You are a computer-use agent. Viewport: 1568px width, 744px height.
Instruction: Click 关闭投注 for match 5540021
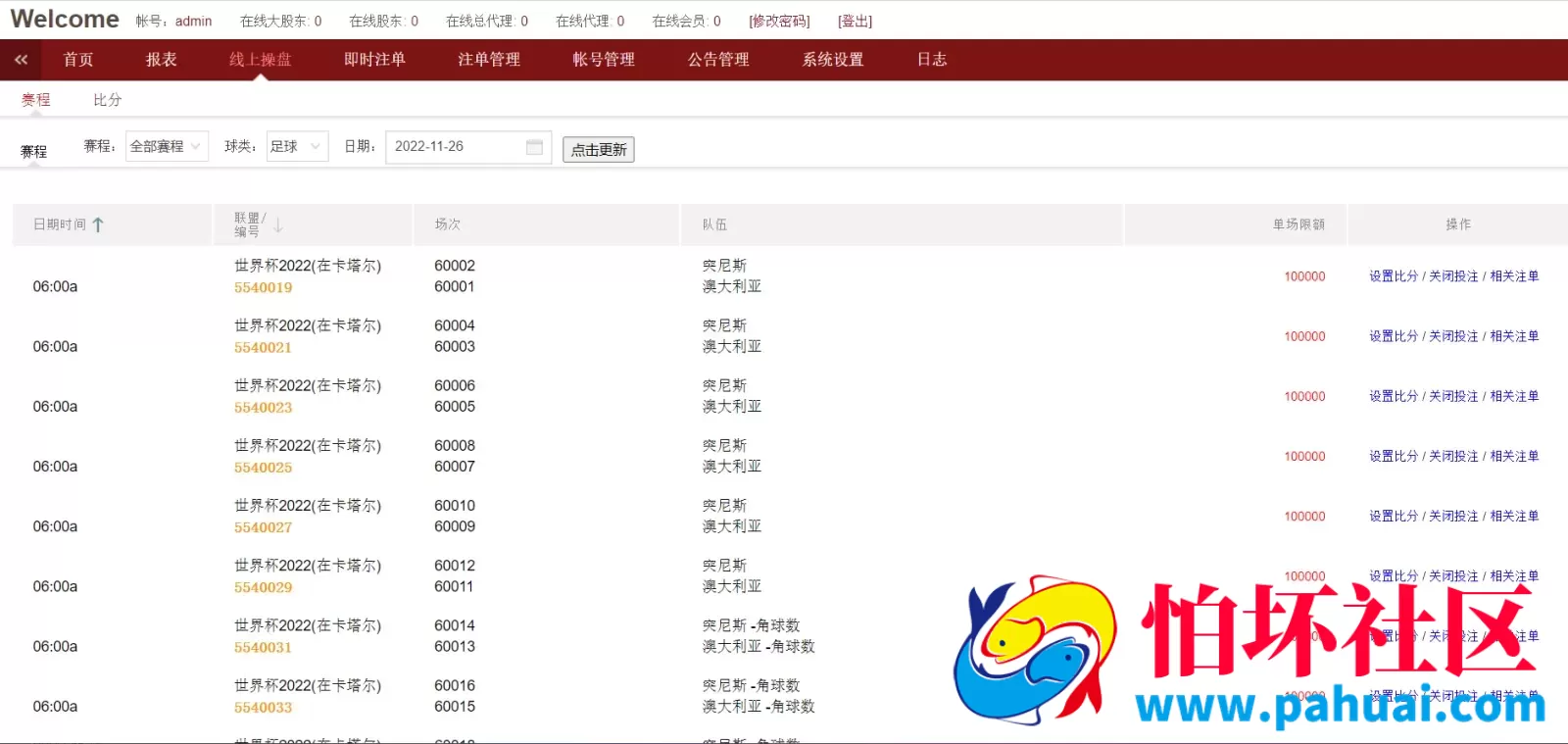[1453, 336]
